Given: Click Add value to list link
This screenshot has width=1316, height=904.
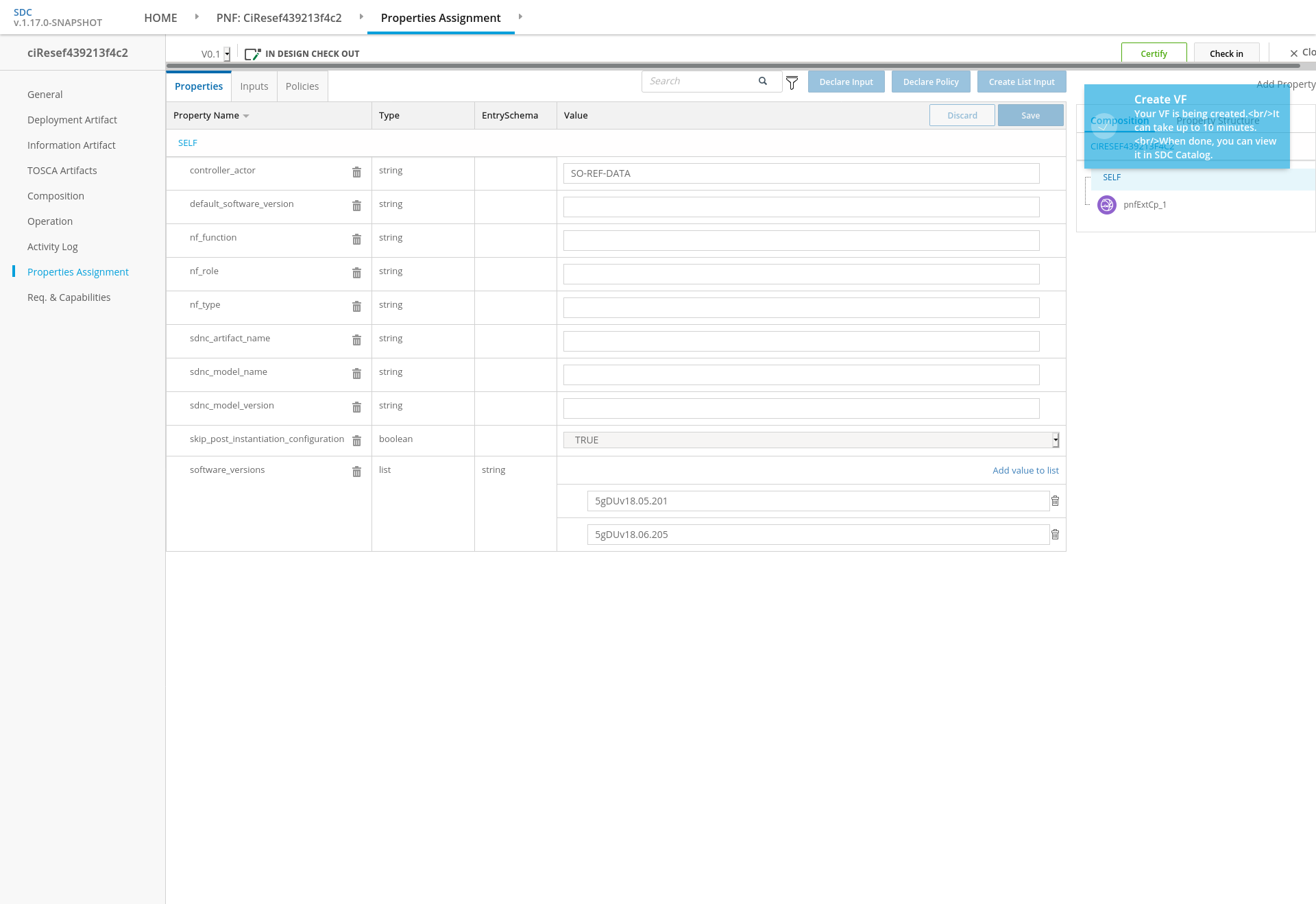Looking at the screenshot, I should click(x=1025, y=470).
